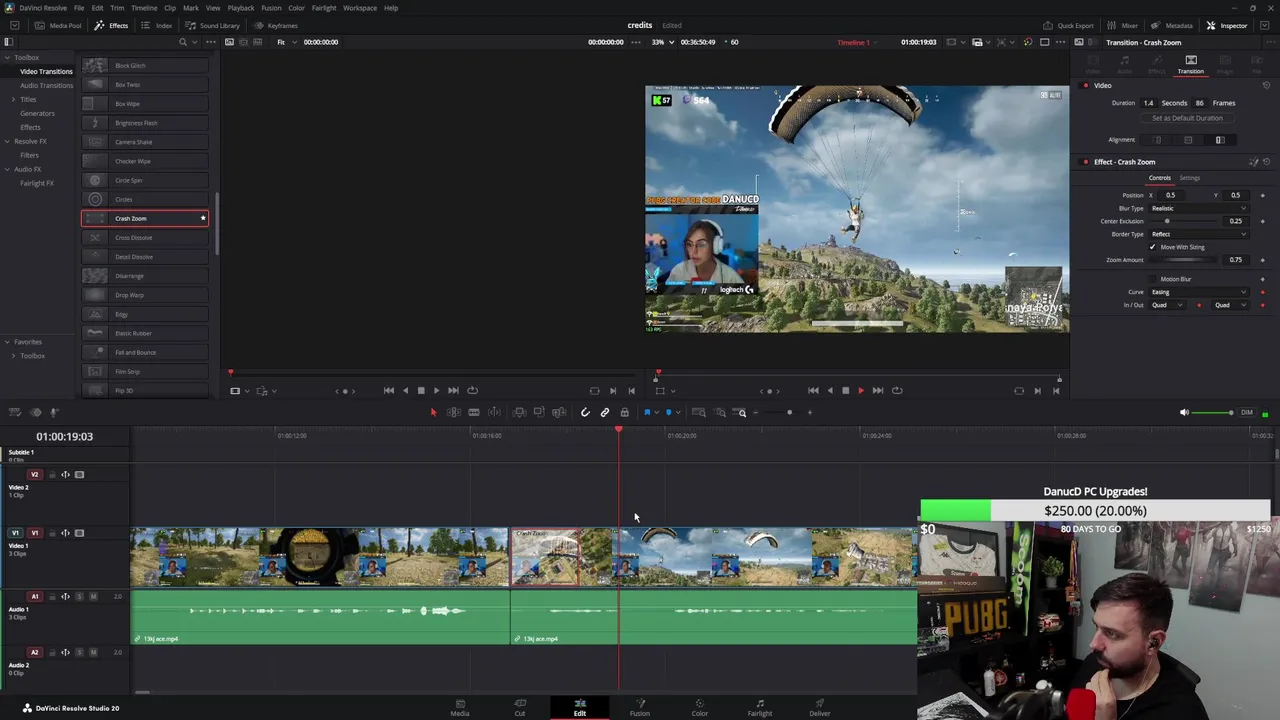The image size is (1280, 720).
Task: Open the first In/Out Quad dropdown
Action: [1166, 305]
